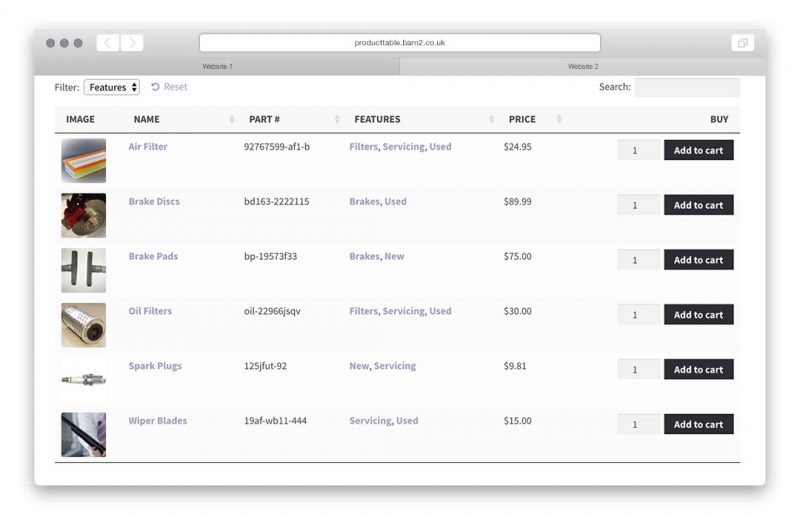
Task: Click the browser back arrow
Action: click(108, 43)
